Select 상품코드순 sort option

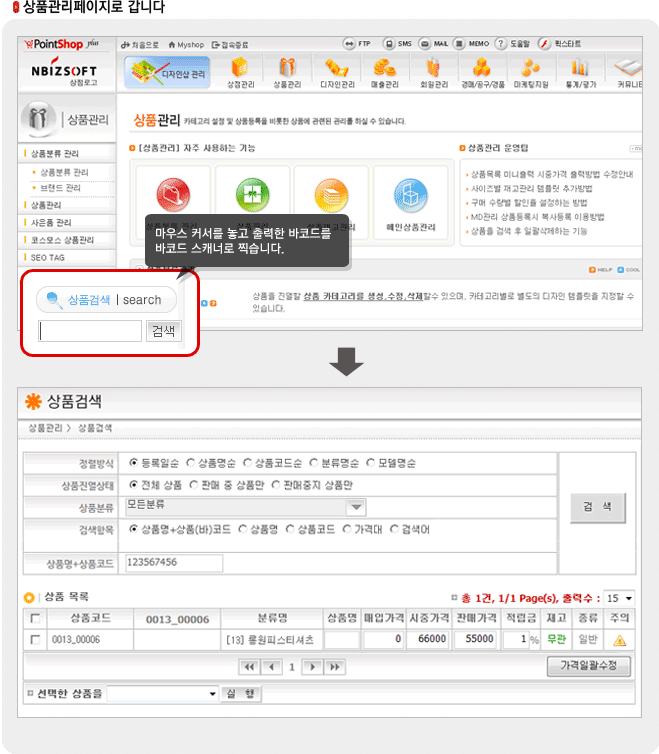pyautogui.click(x=247, y=463)
